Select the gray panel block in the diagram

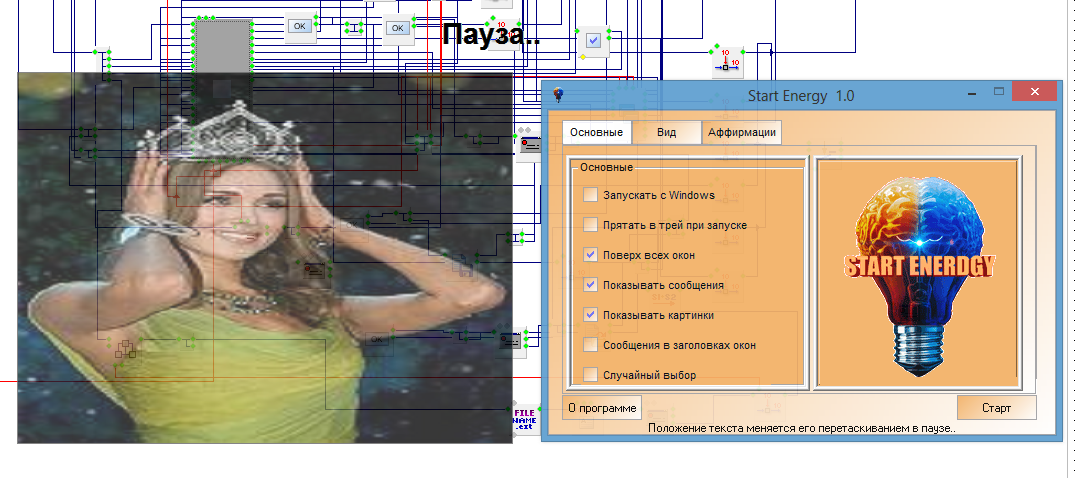point(222,46)
